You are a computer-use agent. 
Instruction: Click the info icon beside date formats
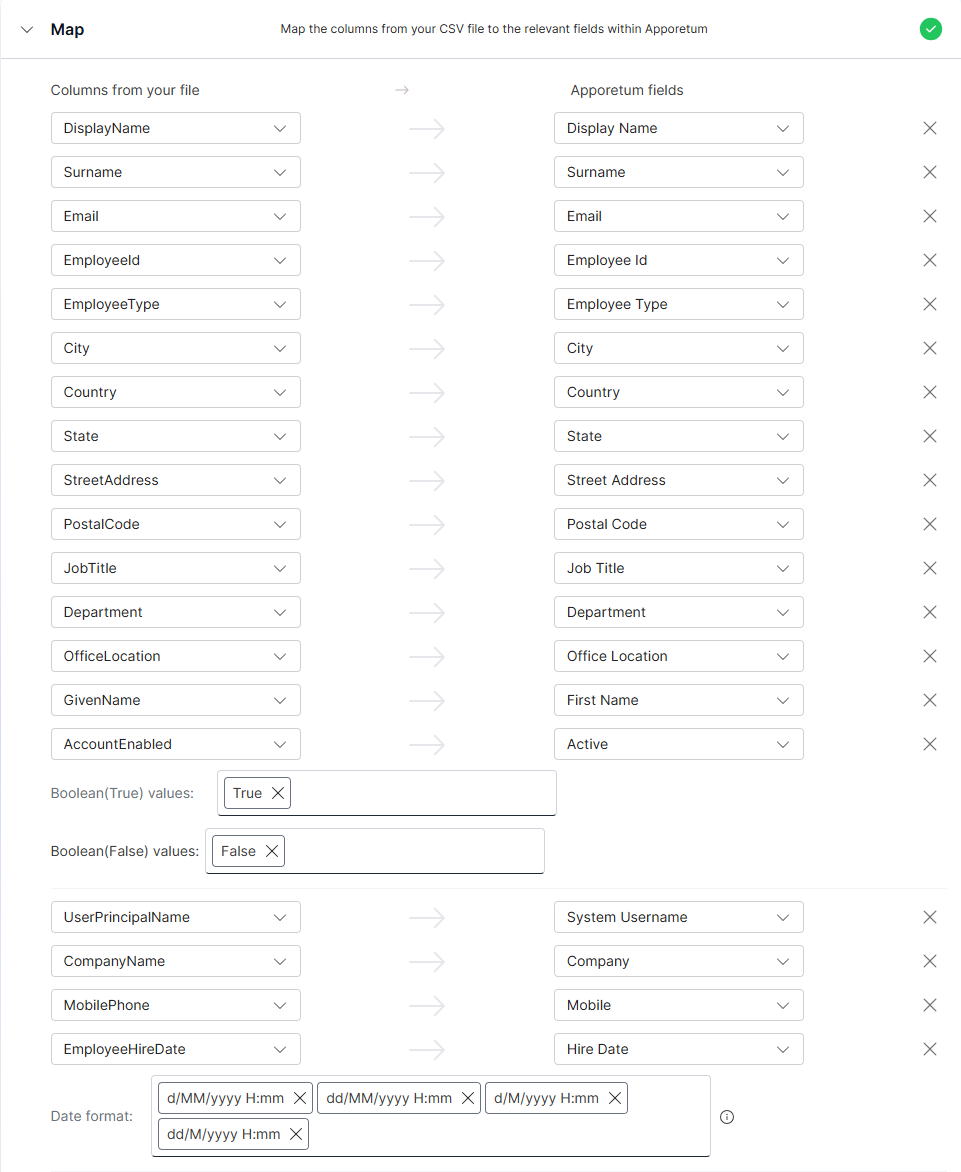click(727, 1117)
